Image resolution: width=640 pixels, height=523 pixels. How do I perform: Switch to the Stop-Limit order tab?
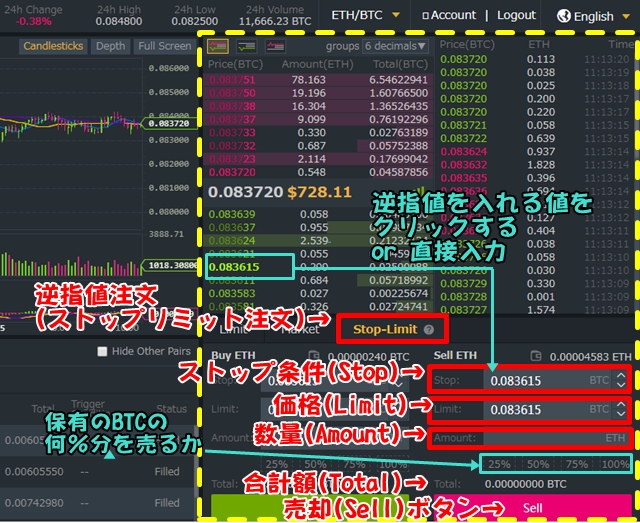[x=385, y=329]
